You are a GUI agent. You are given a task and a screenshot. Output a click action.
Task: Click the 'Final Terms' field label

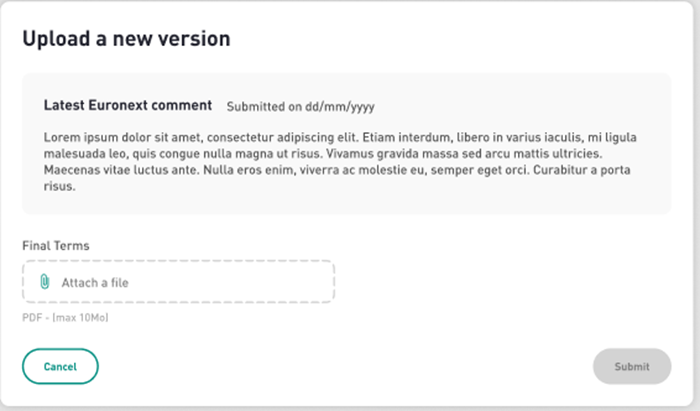click(x=56, y=245)
